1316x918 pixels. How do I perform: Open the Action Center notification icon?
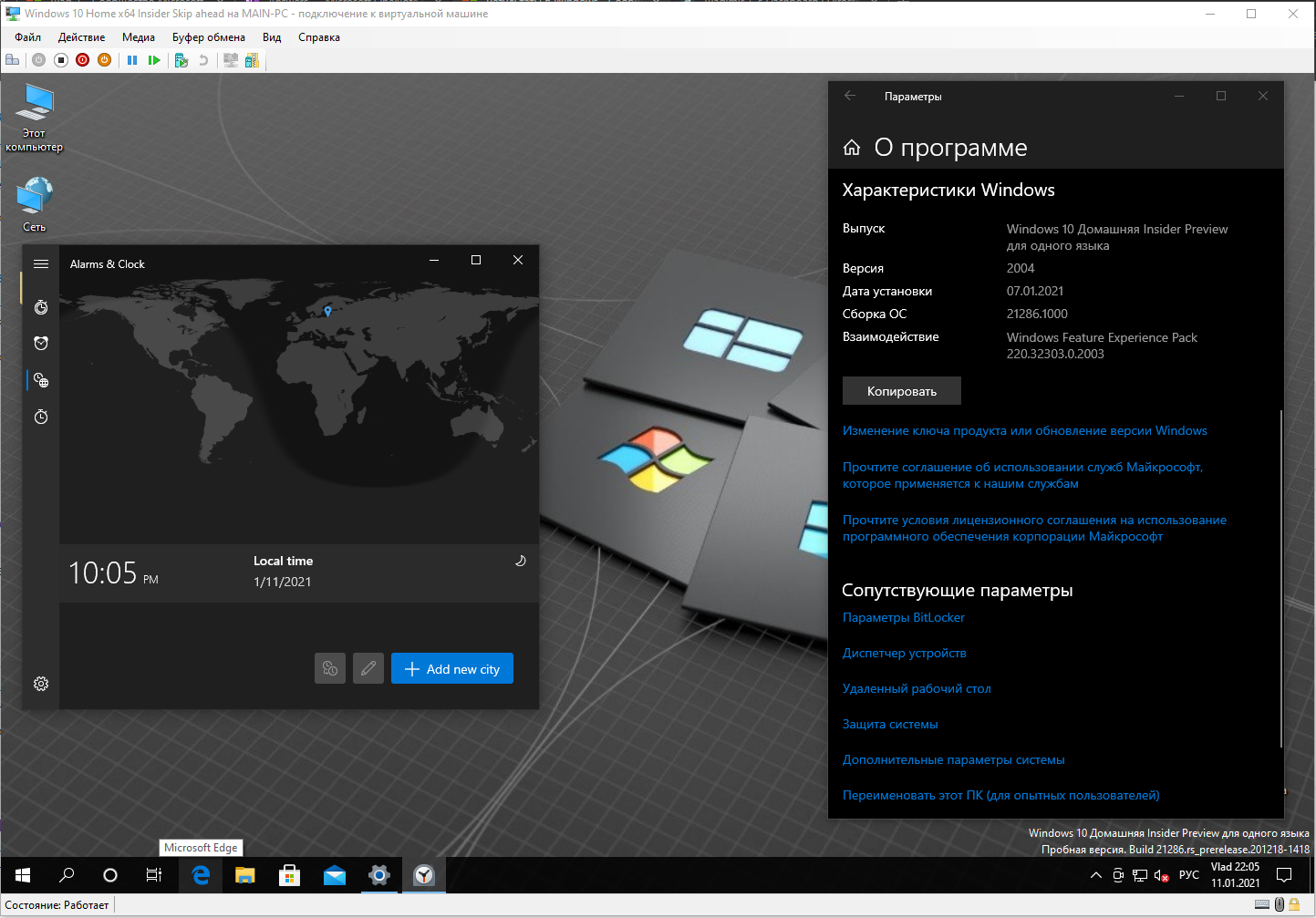tap(1284, 875)
